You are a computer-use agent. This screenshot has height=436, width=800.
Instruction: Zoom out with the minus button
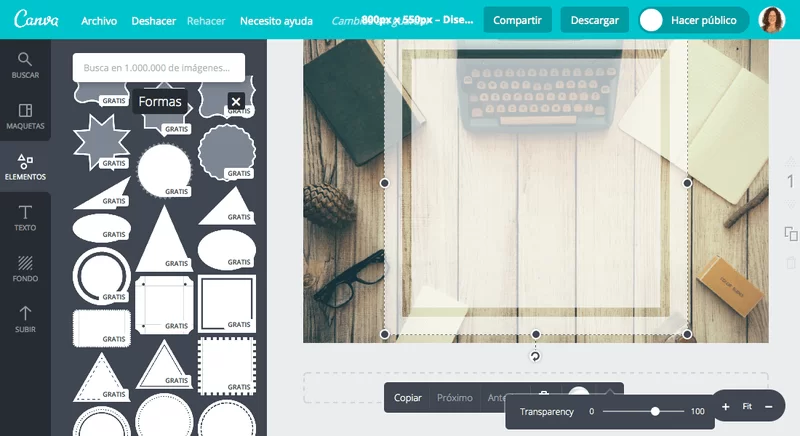768,406
